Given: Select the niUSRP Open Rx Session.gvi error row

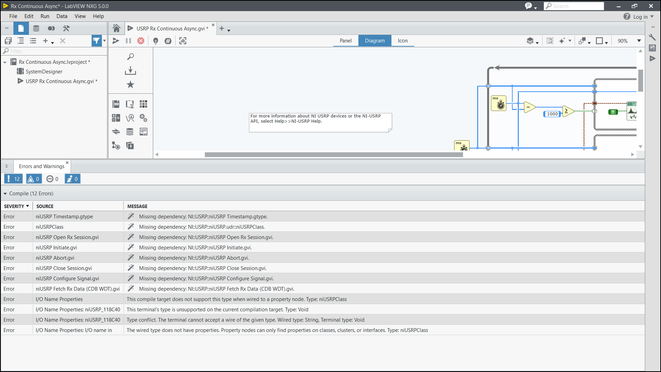Looking at the screenshot, I should tap(322, 237).
